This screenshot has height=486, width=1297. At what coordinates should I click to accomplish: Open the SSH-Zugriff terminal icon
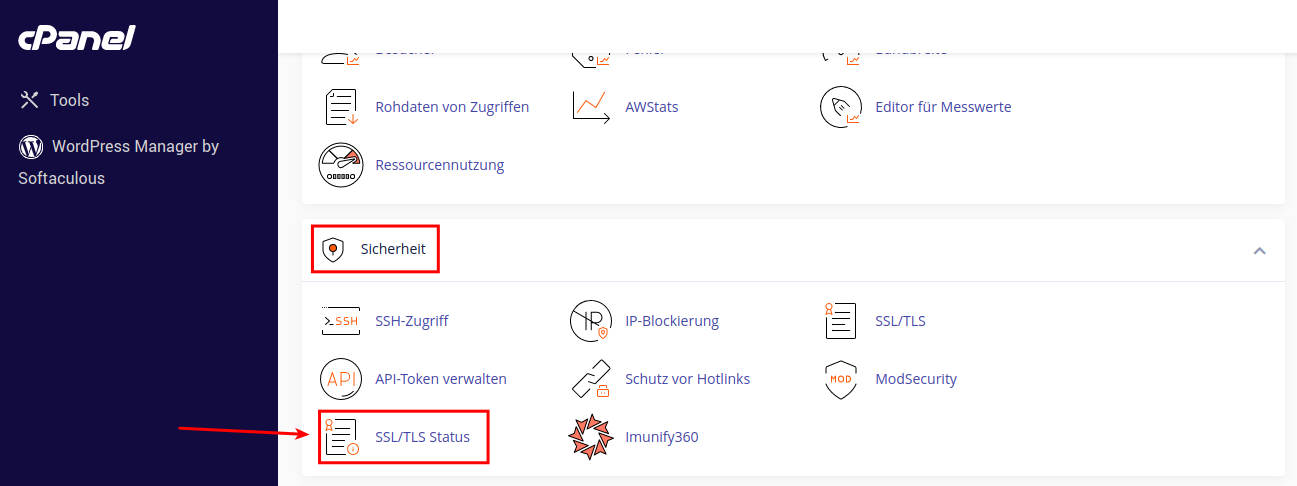tap(340, 321)
